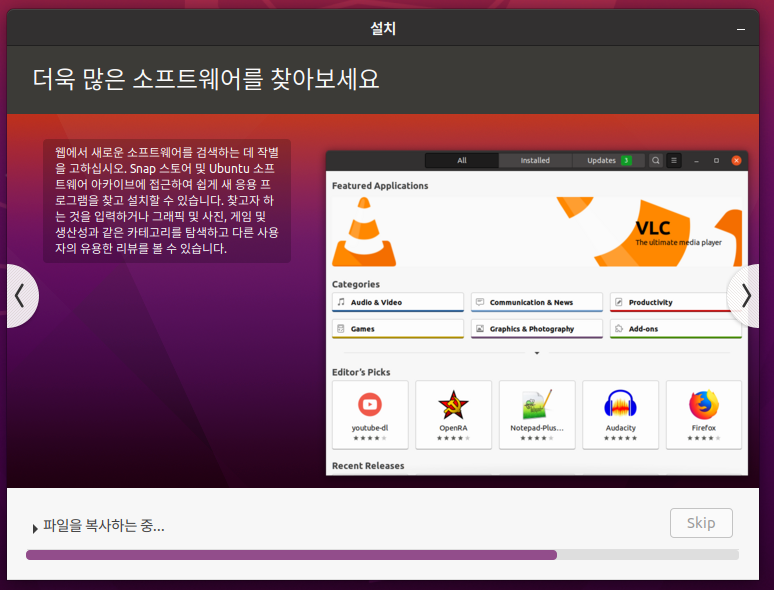The height and width of the screenshot is (590, 774).
Task: Click the Korean description text box
Action: click(x=167, y=201)
